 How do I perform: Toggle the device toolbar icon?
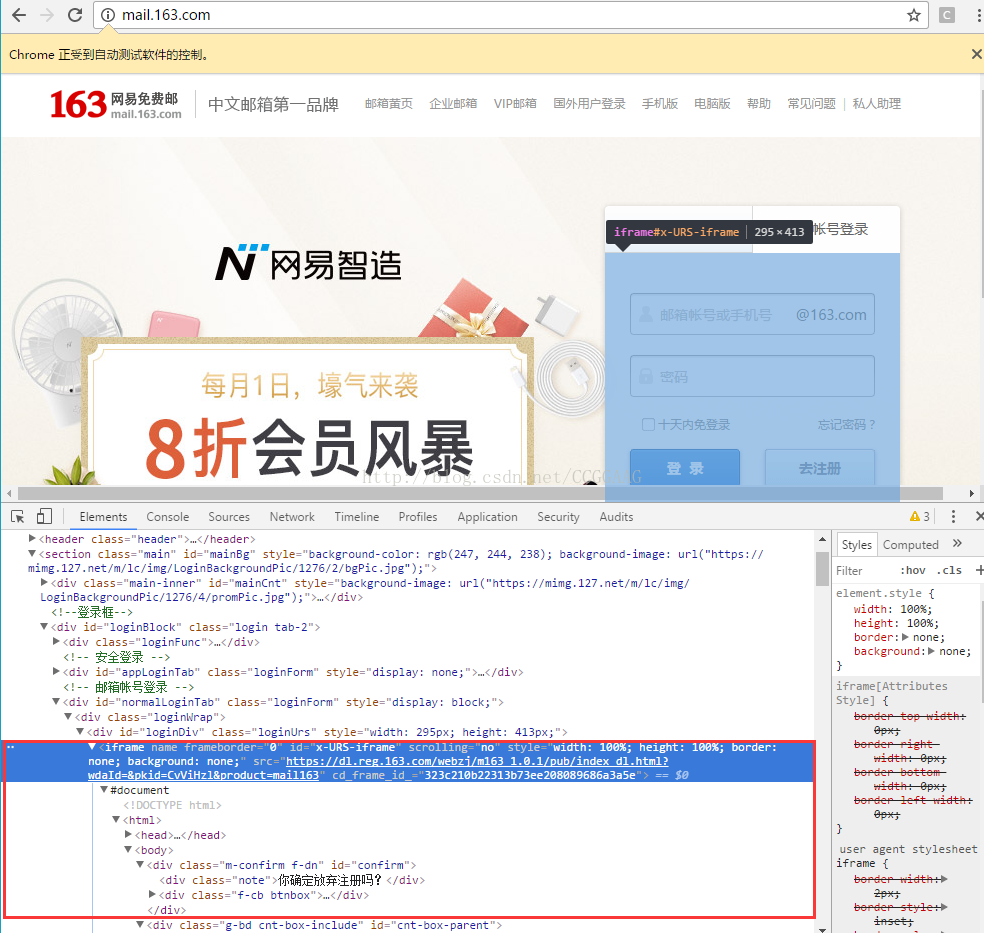tap(44, 516)
